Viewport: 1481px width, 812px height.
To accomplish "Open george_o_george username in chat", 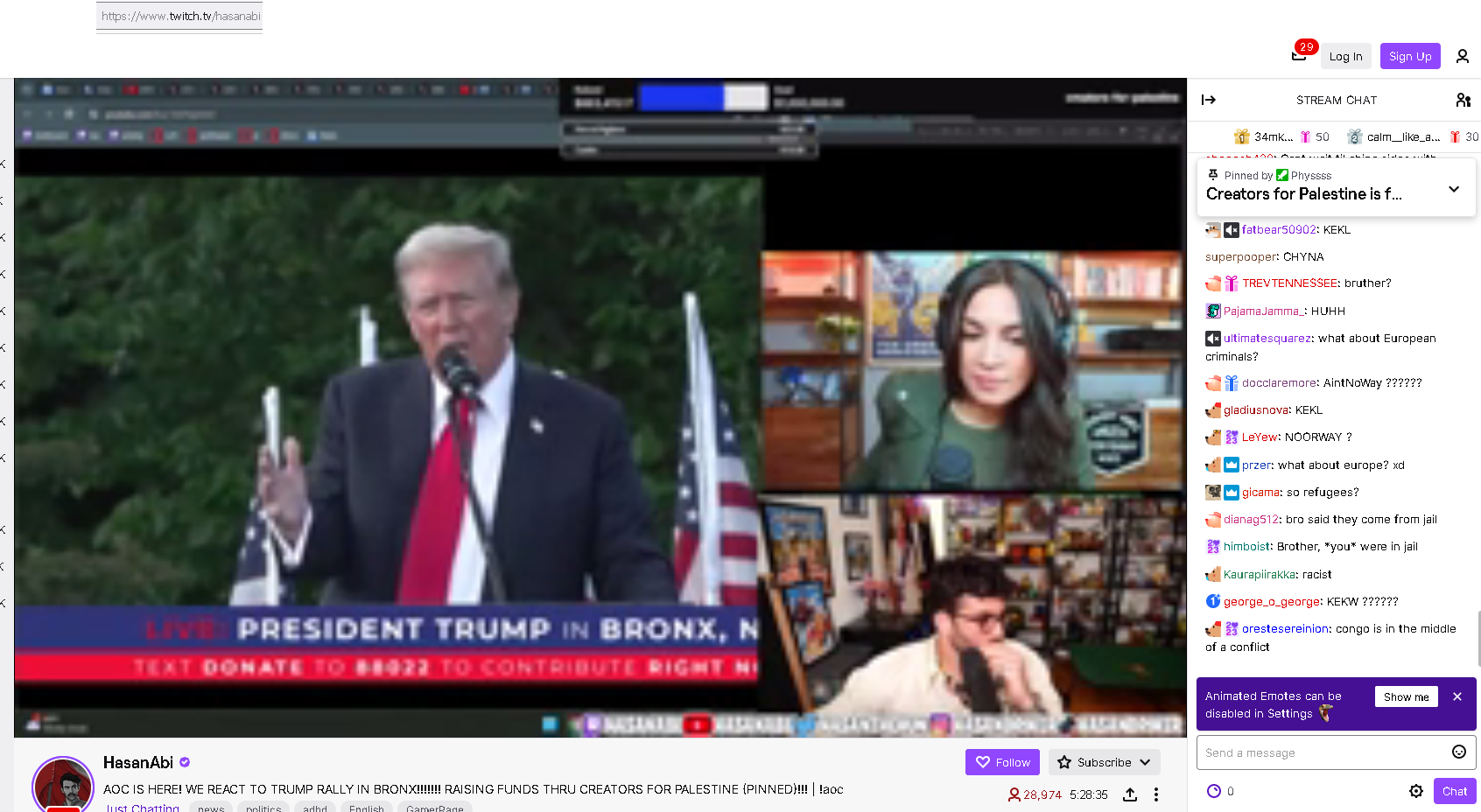I will click(1272, 601).
